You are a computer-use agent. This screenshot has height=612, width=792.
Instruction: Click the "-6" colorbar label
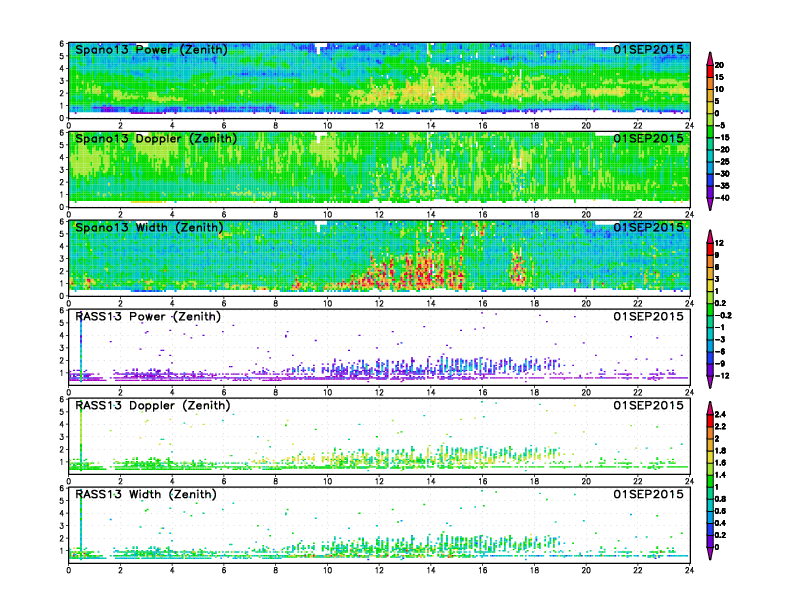pyautogui.click(x=720, y=351)
